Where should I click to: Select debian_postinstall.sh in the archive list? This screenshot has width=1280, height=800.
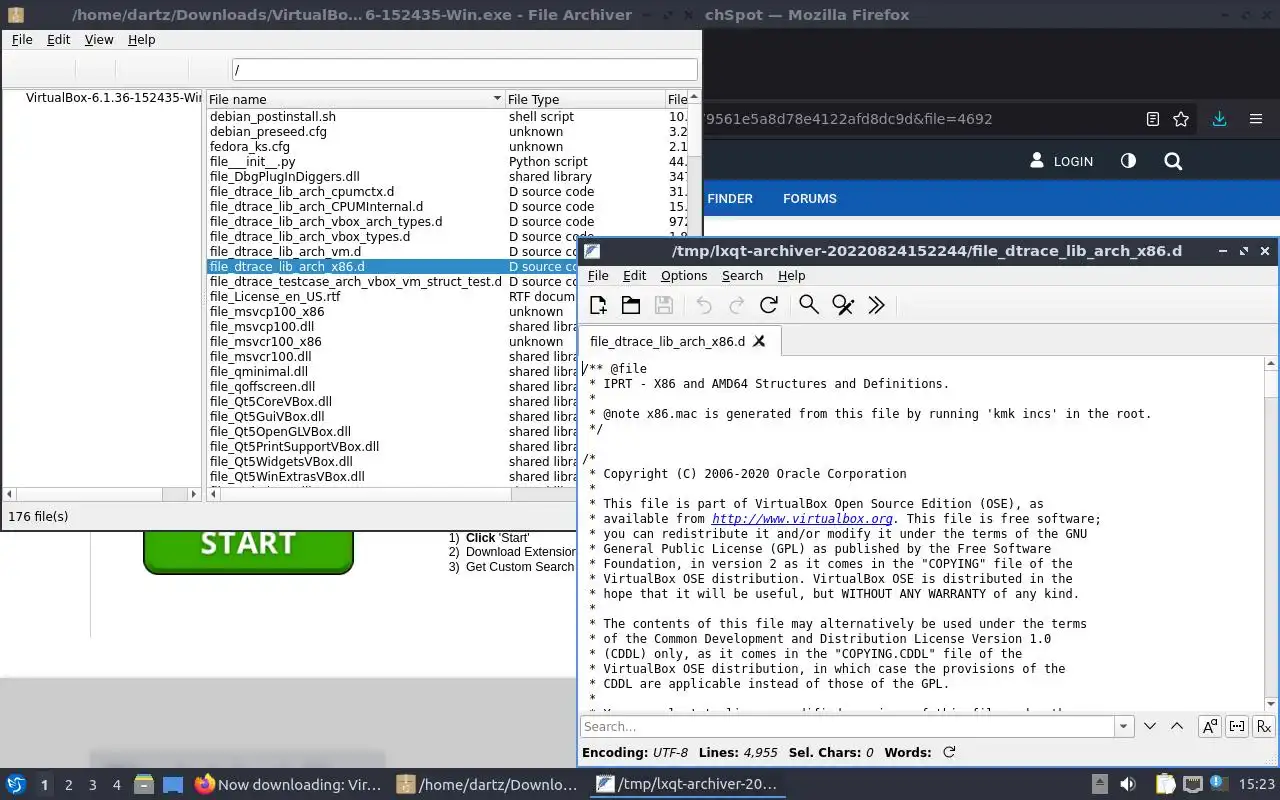click(x=273, y=117)
